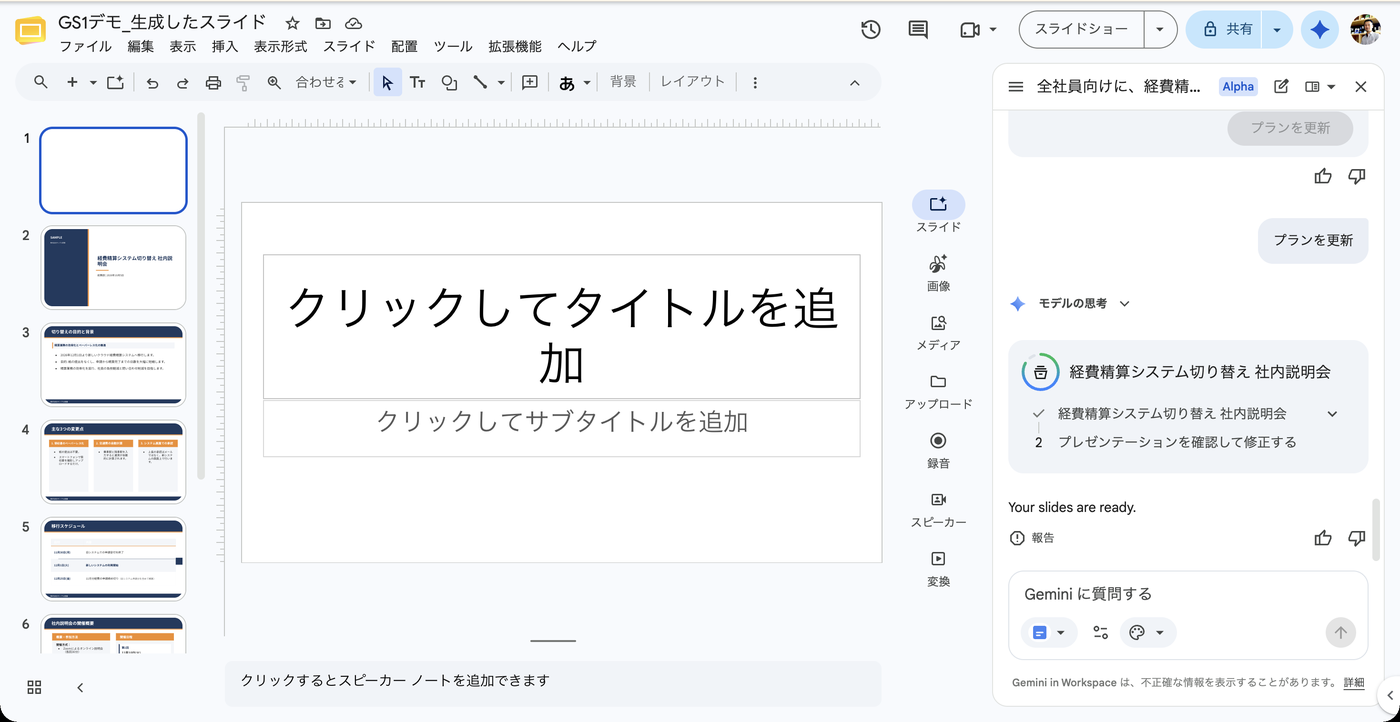
Task: Open the スライド menu
Action: [349, 46]
